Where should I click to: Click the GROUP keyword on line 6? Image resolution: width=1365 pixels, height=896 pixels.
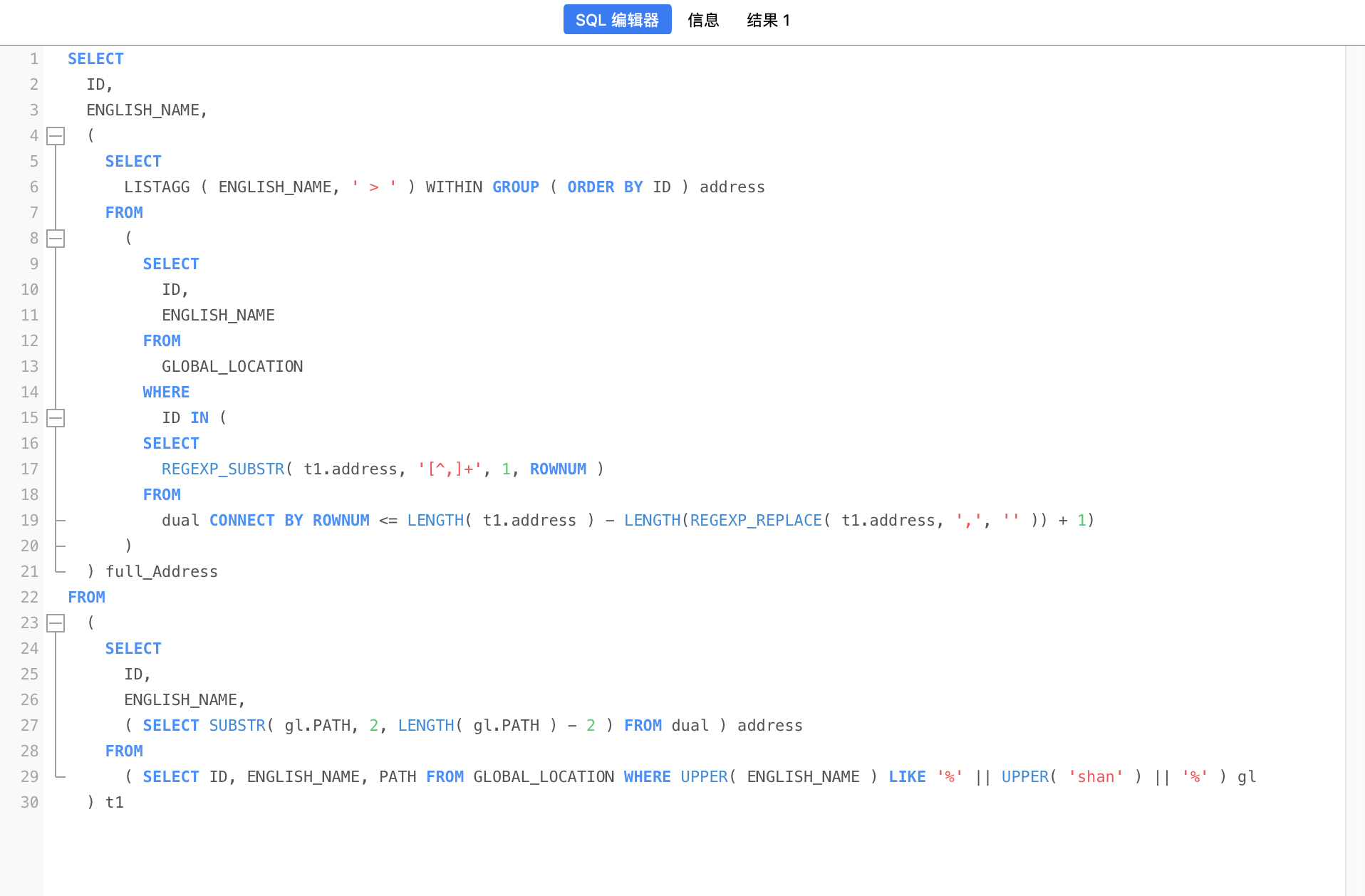click(516, 187)
